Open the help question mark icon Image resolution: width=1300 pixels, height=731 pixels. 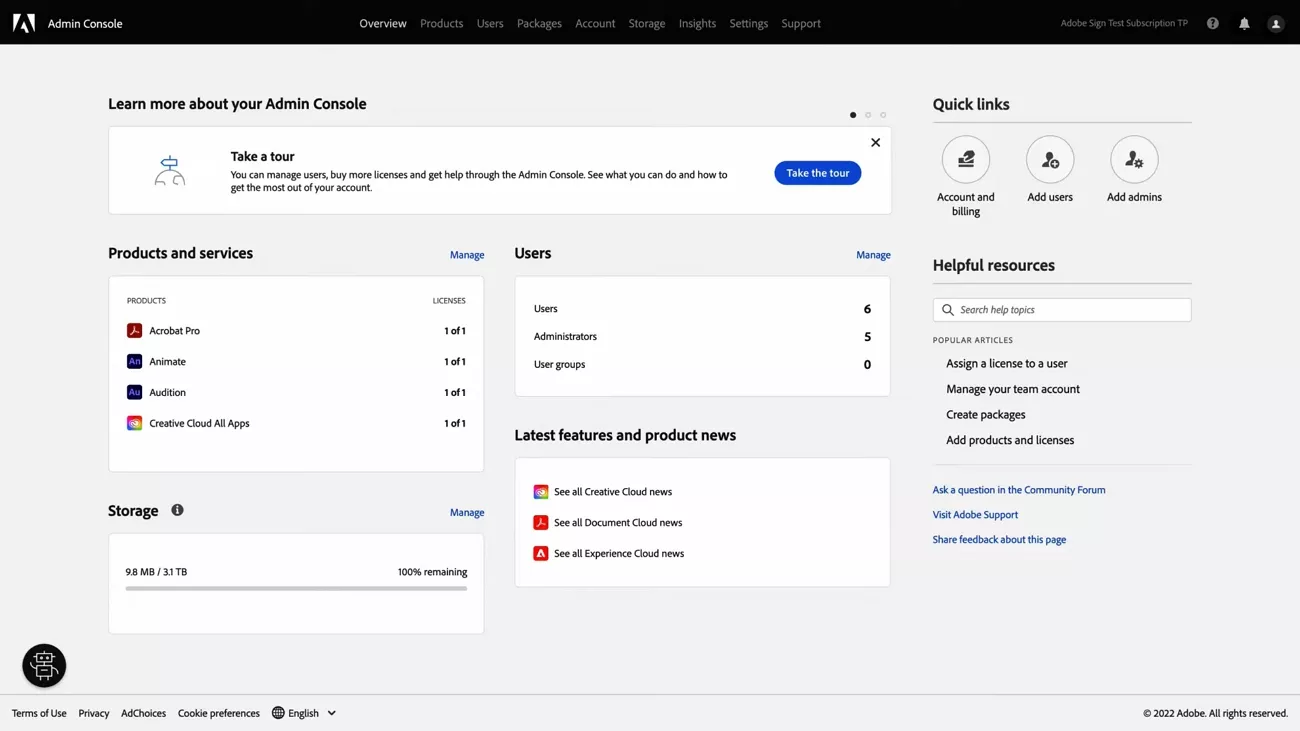point(1213,23)
